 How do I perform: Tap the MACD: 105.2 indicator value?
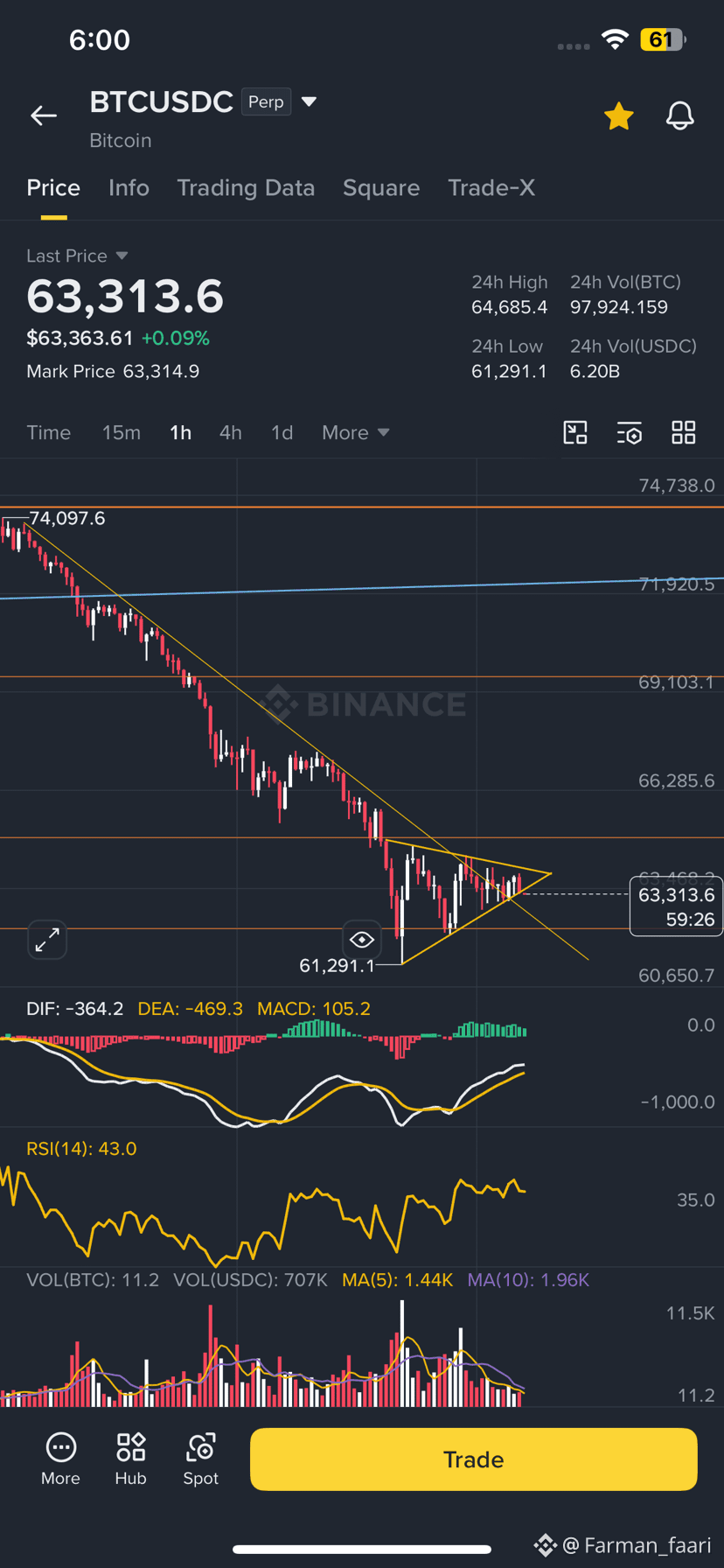point(314,1008)
